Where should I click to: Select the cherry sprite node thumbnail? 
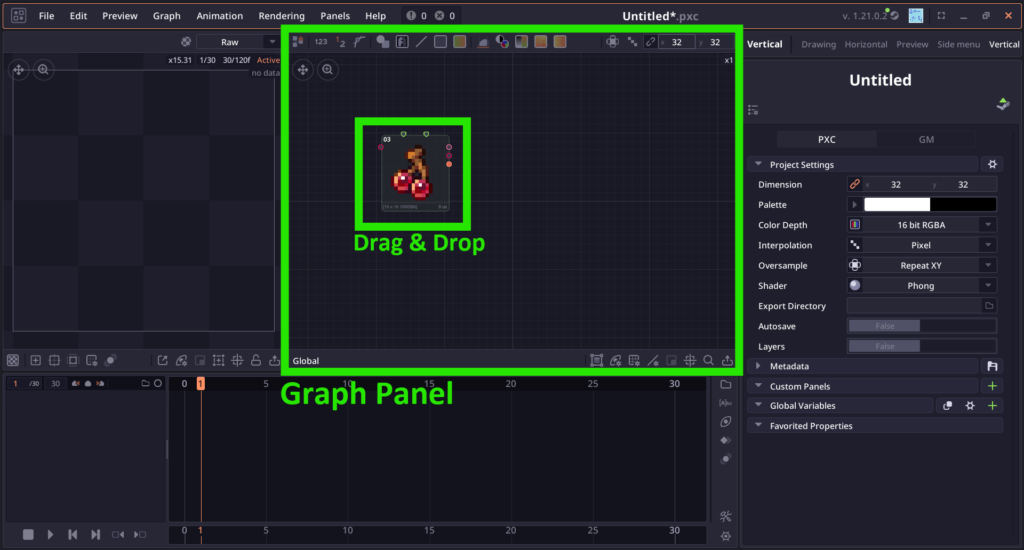pos(414,173)
